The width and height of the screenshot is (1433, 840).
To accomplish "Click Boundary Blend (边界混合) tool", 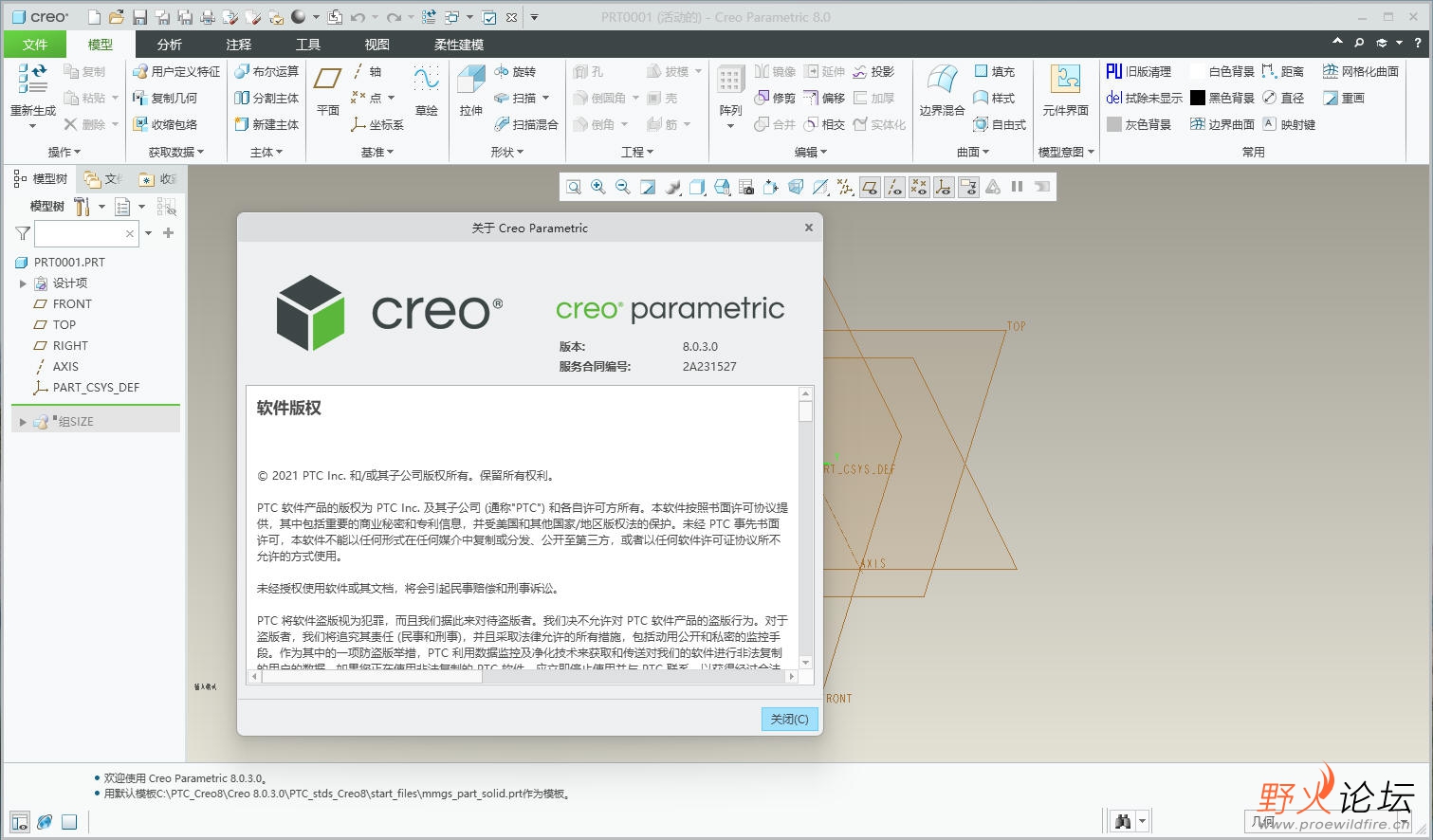I will [942, 90].
